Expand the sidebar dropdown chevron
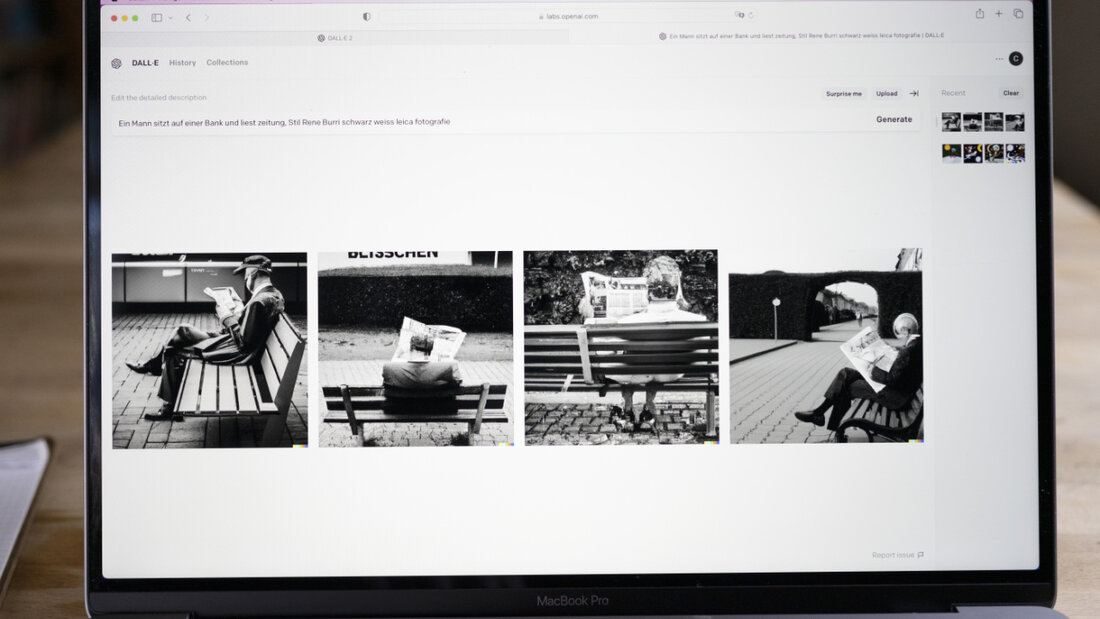Viewport: 1100px width, 619px height. pyautogui.click(x=170, y=18)
